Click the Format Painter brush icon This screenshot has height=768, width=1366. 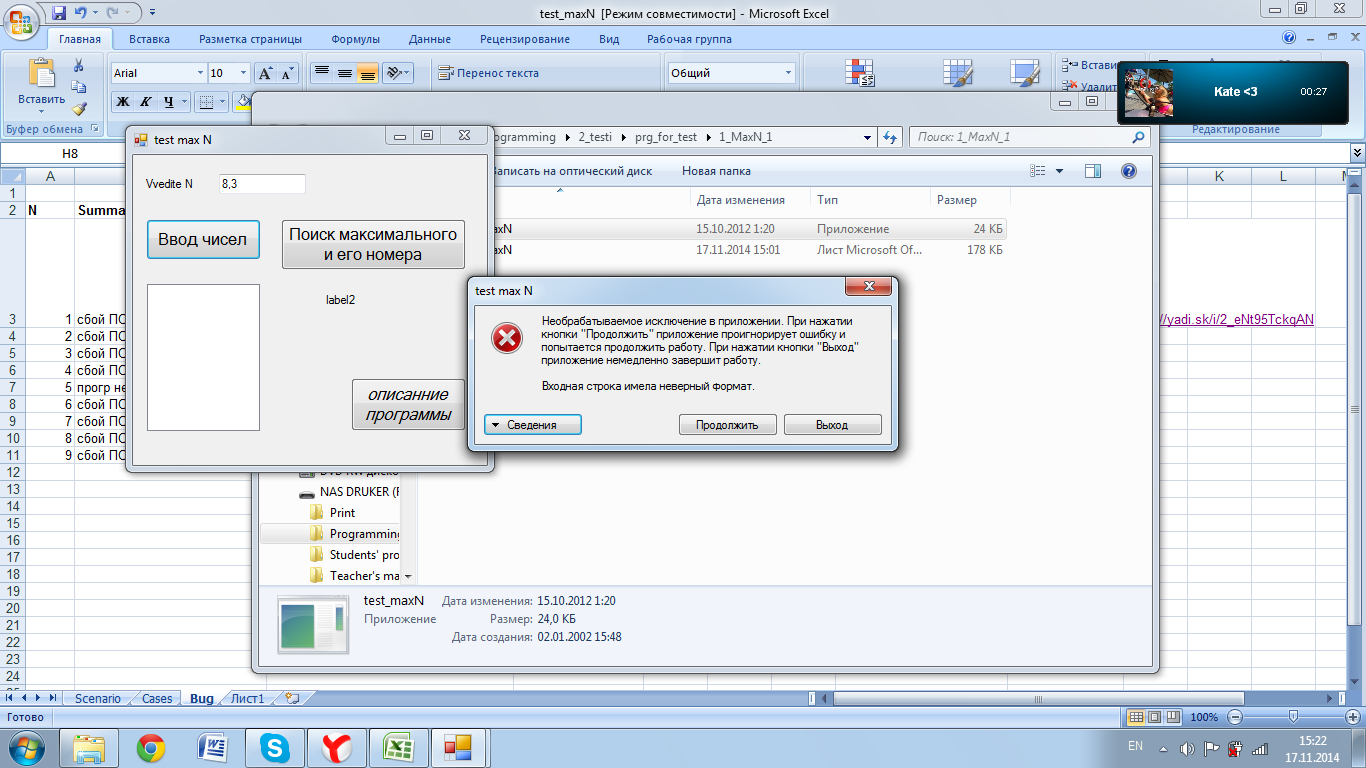click(x=79, y=109)
